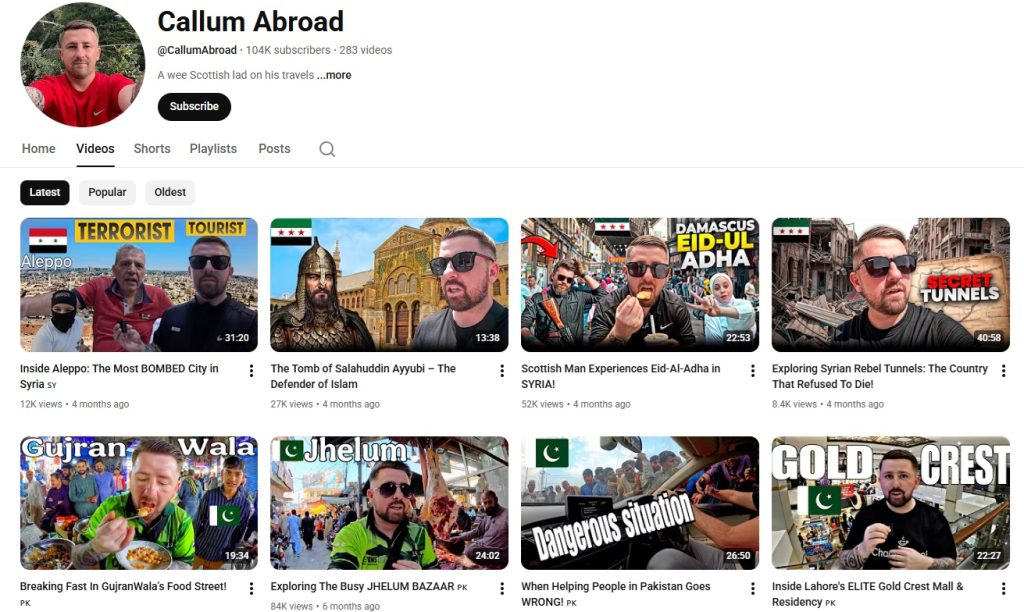Open the Playlists tab
Screen dimensions: 1024x612
213,149
